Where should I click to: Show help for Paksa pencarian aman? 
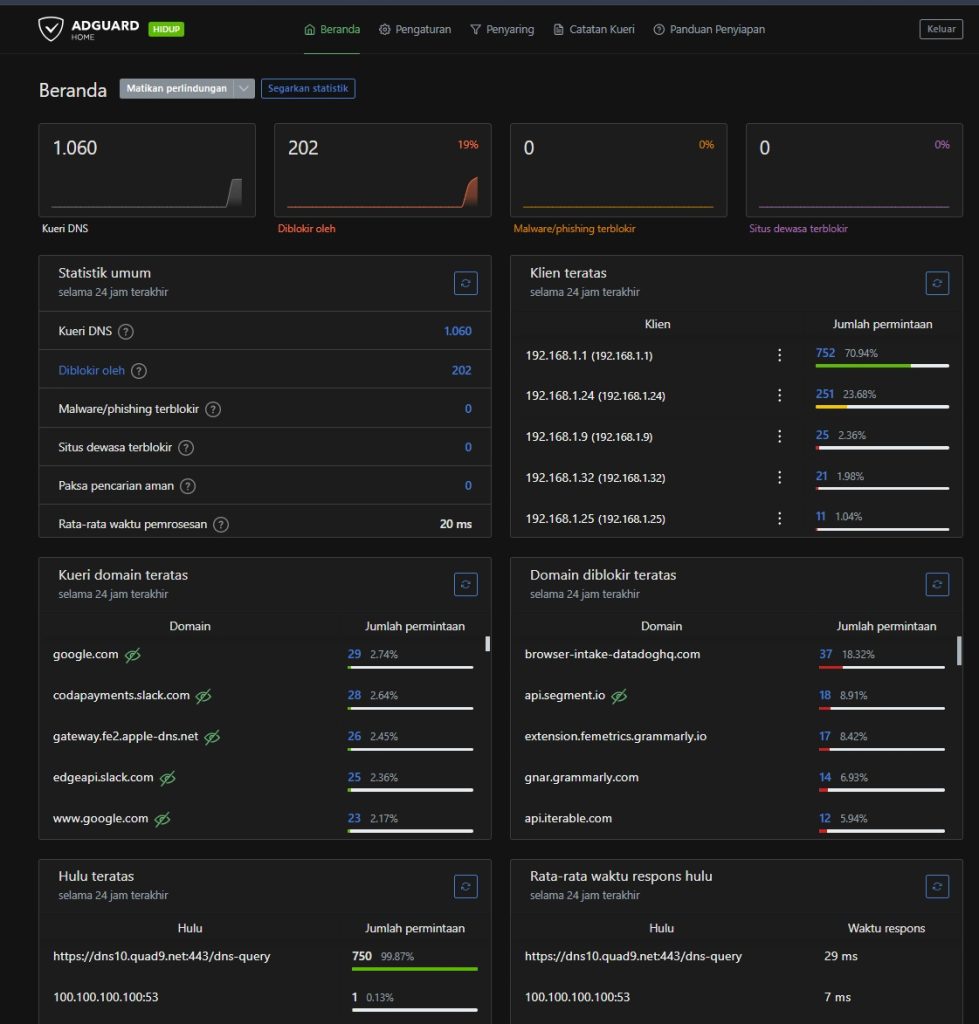(x=188, y=486)
